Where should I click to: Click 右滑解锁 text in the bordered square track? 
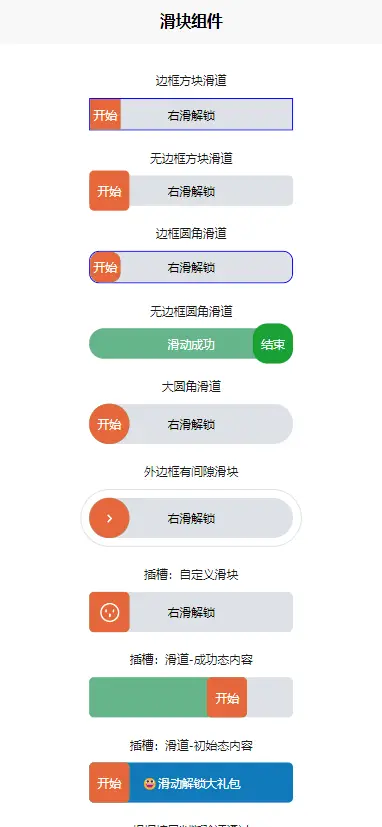191,116
